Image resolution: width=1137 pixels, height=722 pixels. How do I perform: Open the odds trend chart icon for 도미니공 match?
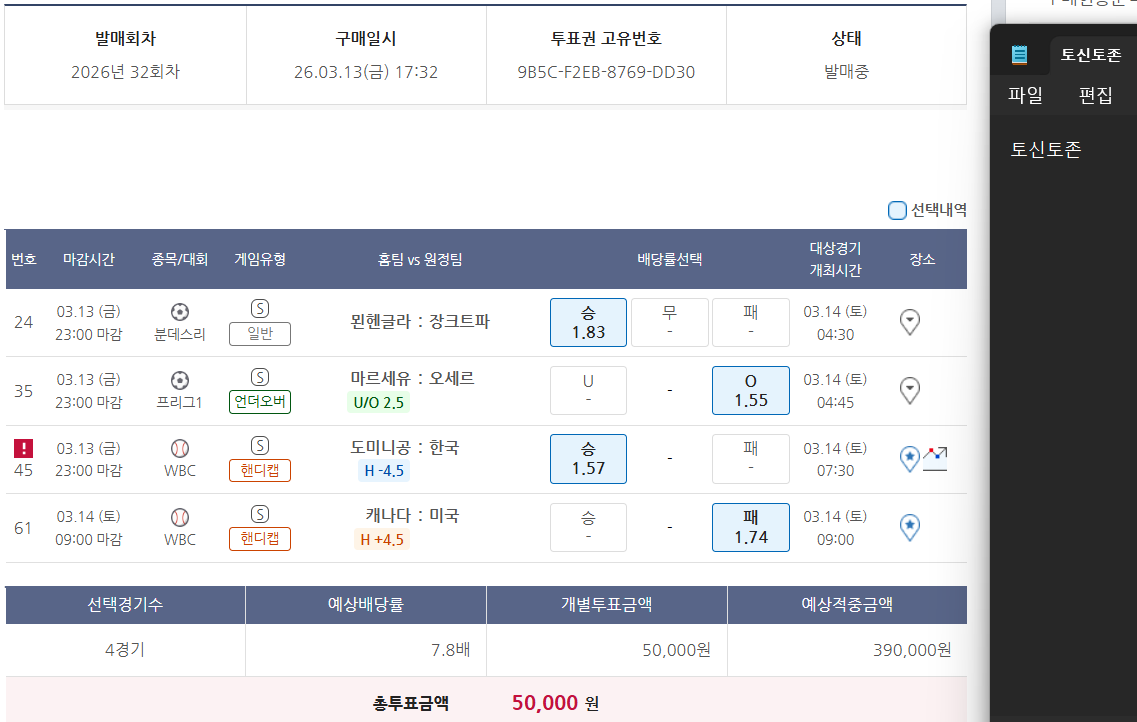tap(935, 459)
